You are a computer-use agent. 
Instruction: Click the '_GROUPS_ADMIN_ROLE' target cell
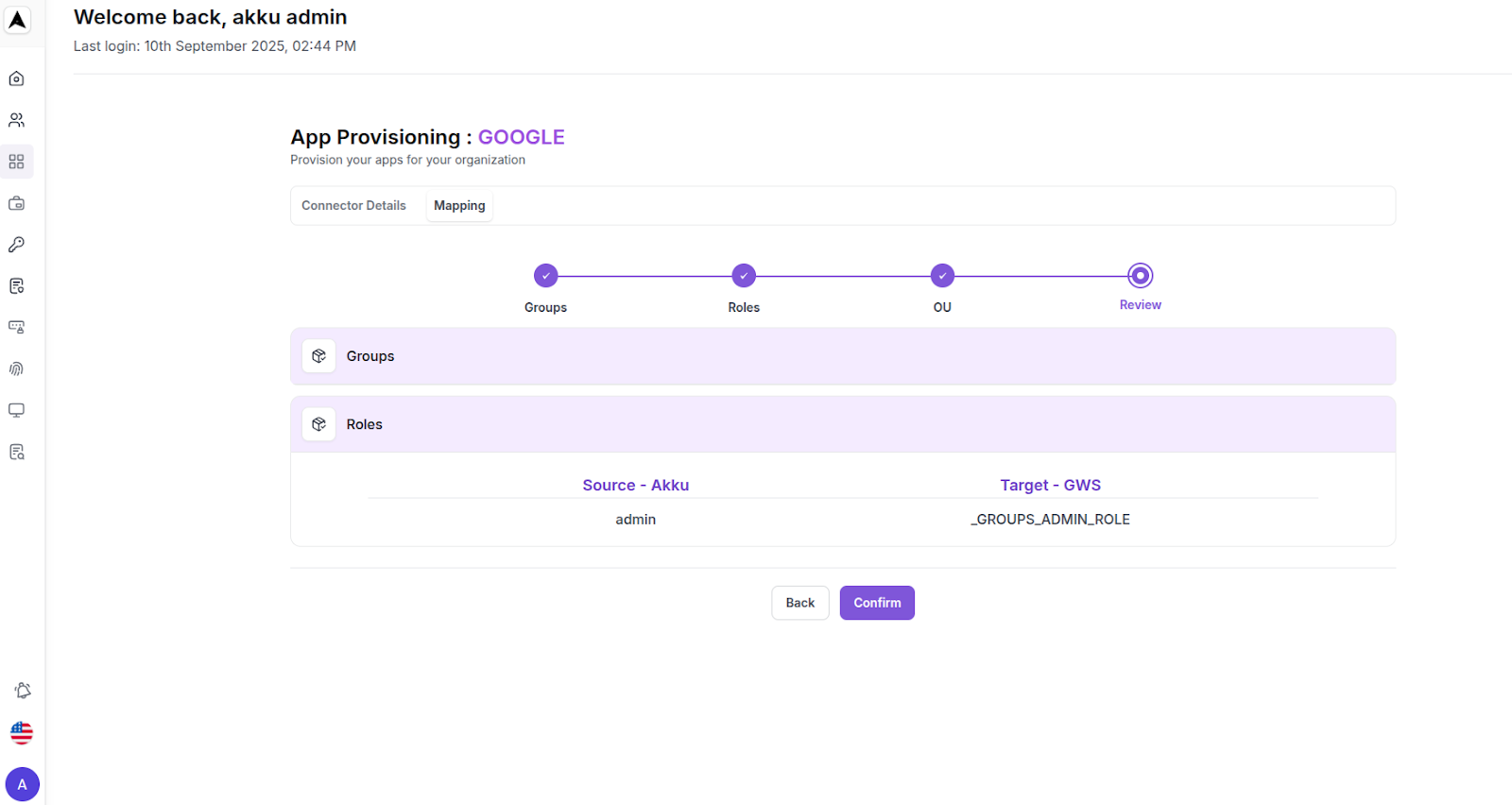tap(1051, 520)
